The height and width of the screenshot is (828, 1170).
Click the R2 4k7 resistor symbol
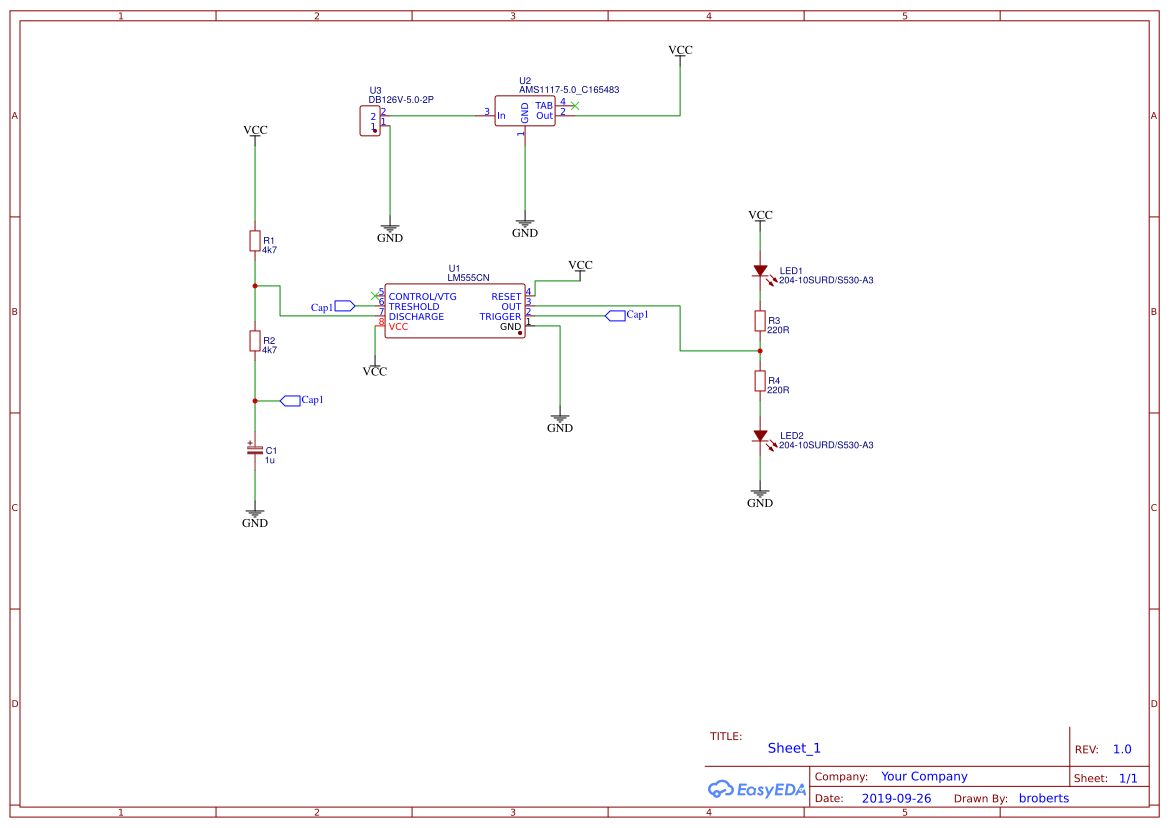[255, 341]
